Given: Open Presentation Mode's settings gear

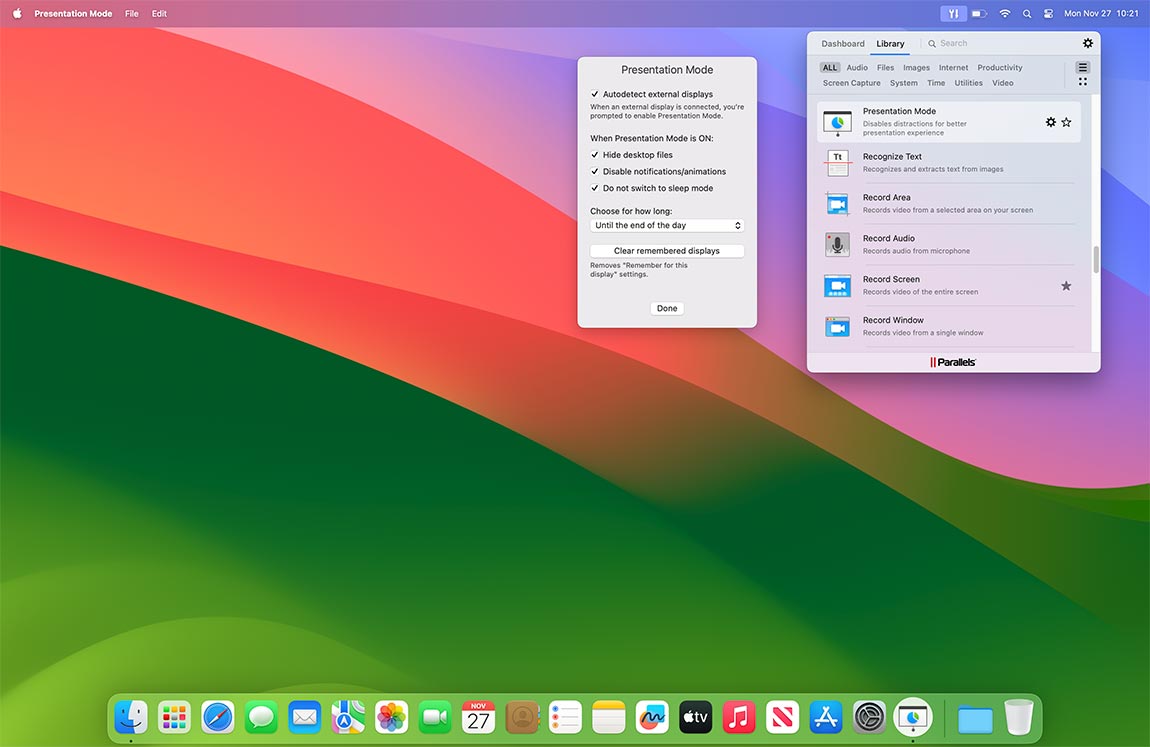Looking at the screenshot, I should pos(1050,121).
